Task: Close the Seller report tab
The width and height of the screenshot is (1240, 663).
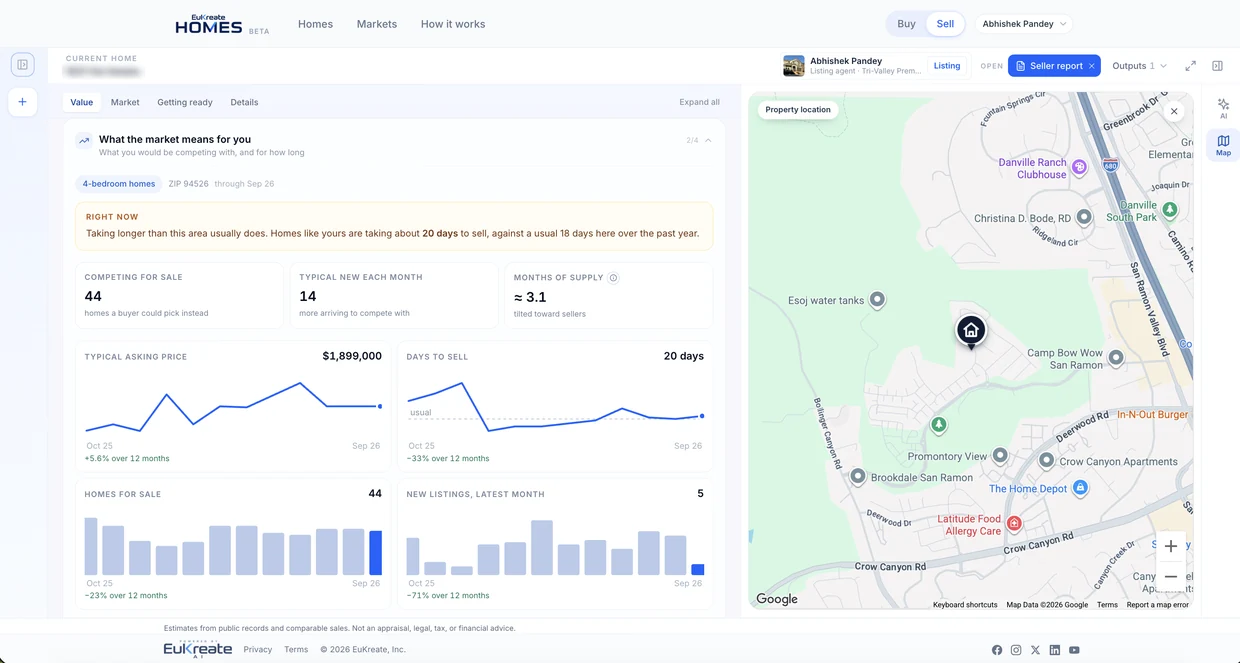Action: pos(1092,66)
